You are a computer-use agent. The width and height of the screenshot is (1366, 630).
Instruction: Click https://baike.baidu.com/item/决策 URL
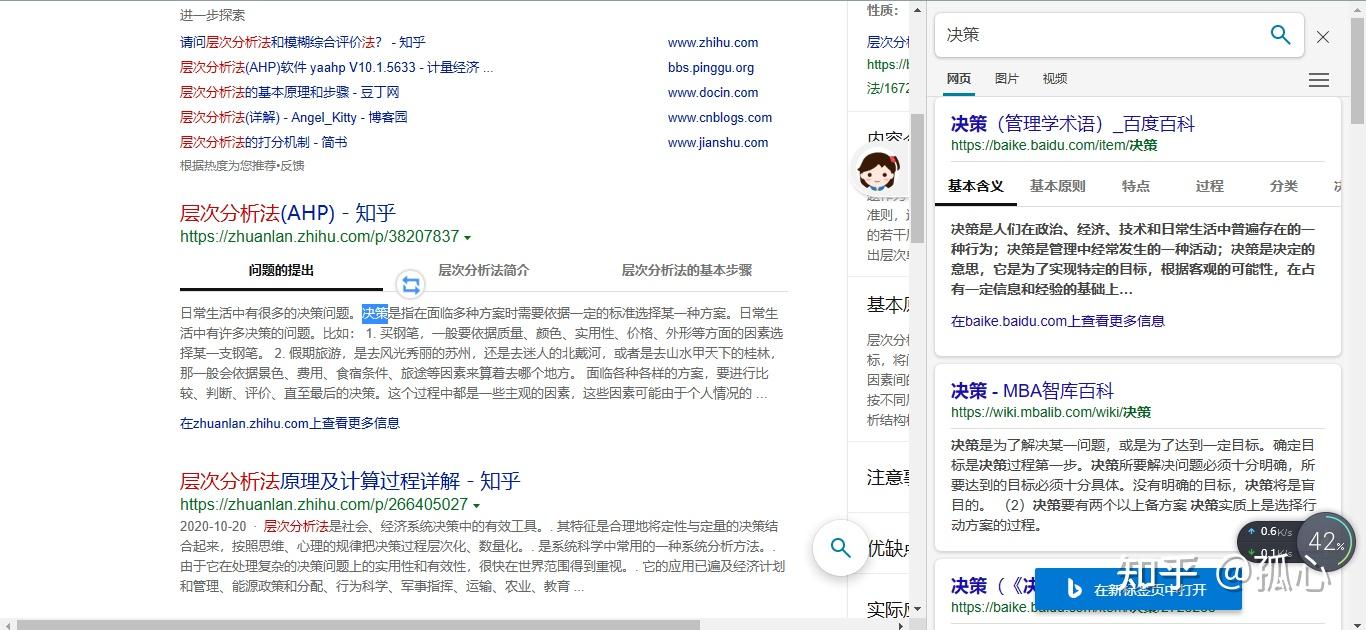(1054, 145)
